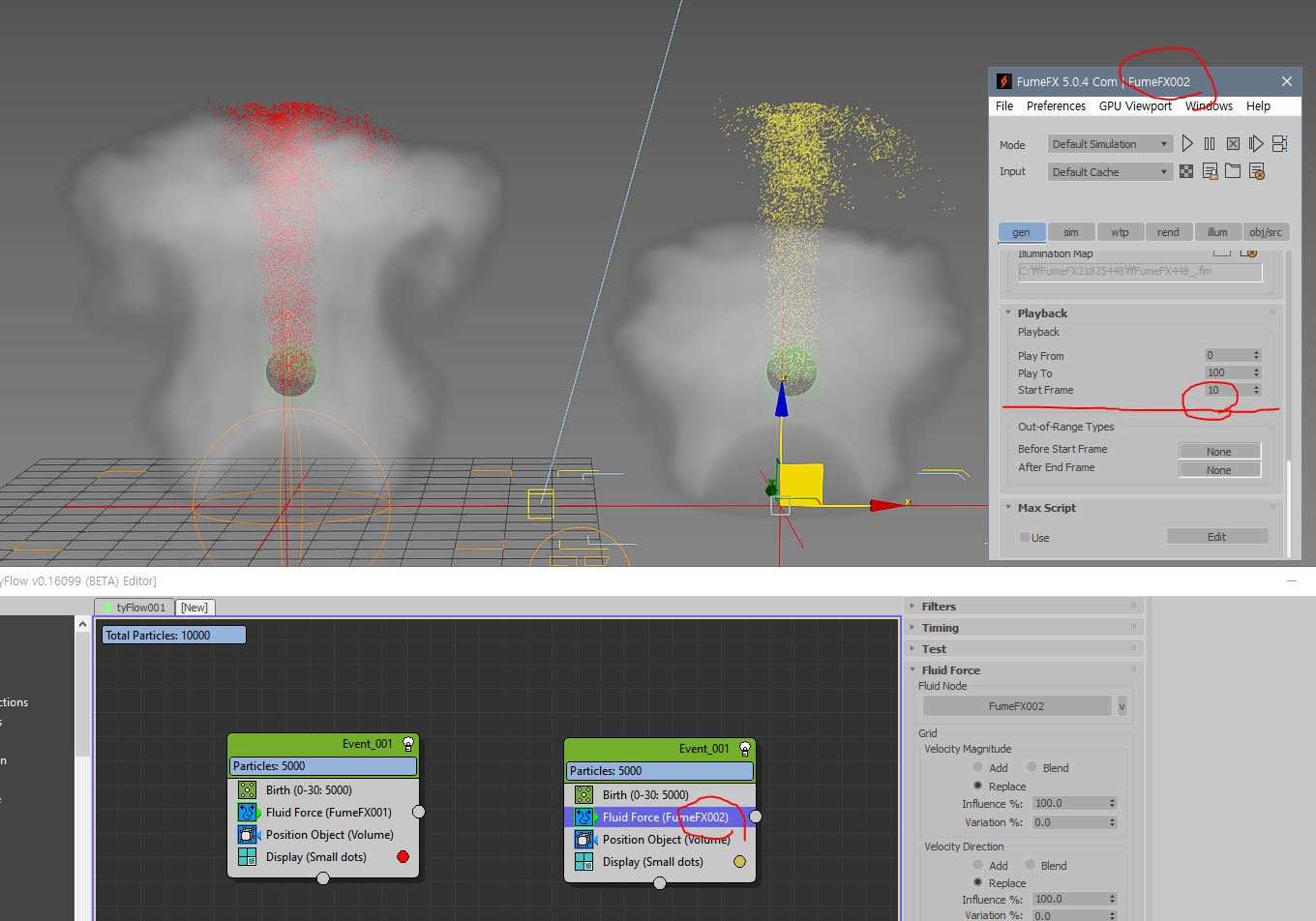Image resolution: width=1316 pixels, height=921 pixels.
Task: Start the FumeFX simulation with the play icon
Action: 1187,143
